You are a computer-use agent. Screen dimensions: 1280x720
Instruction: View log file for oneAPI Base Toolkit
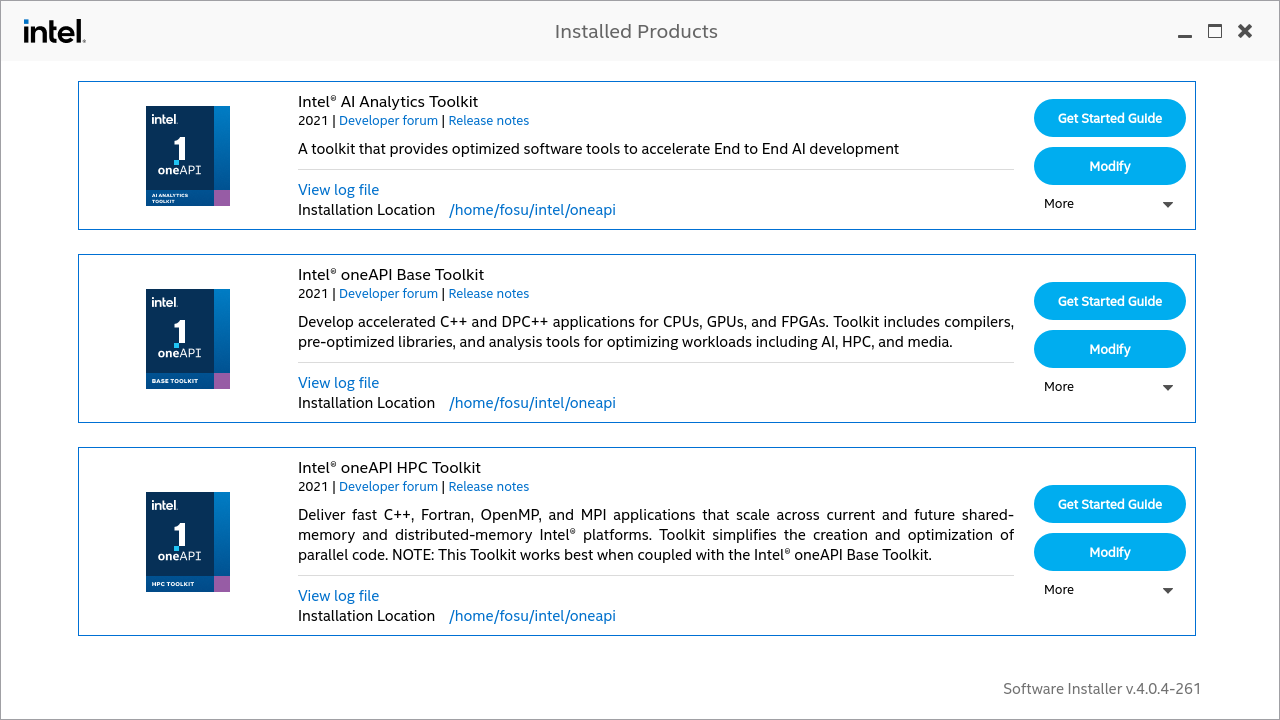[338, 383]
